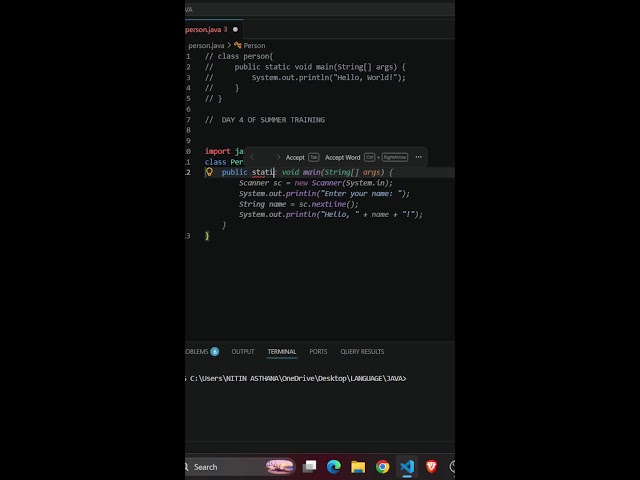Screen dimensions: 640x480
Task: Click suggested 'String name = sc.nextLine()' line
Action: pos(298,204)
